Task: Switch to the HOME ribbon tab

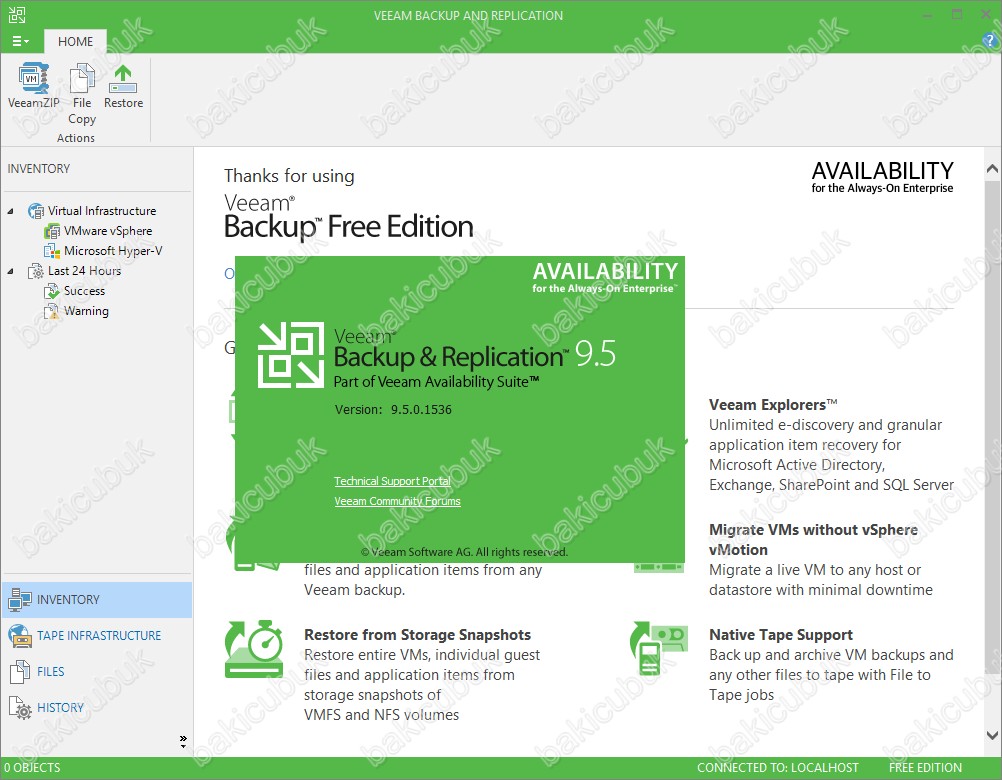Action: click(75, 42)
